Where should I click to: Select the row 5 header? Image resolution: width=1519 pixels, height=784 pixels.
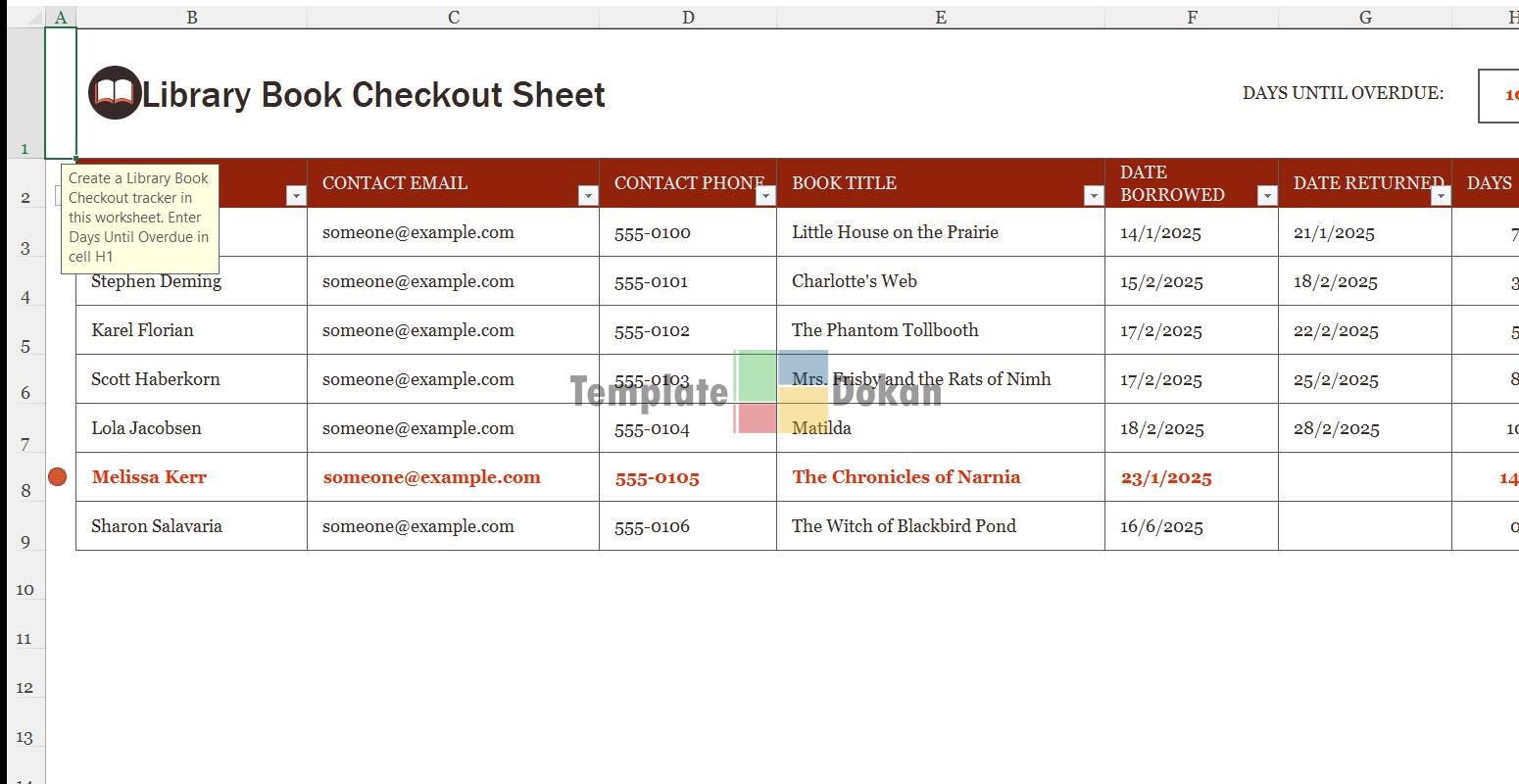(25, 345)
